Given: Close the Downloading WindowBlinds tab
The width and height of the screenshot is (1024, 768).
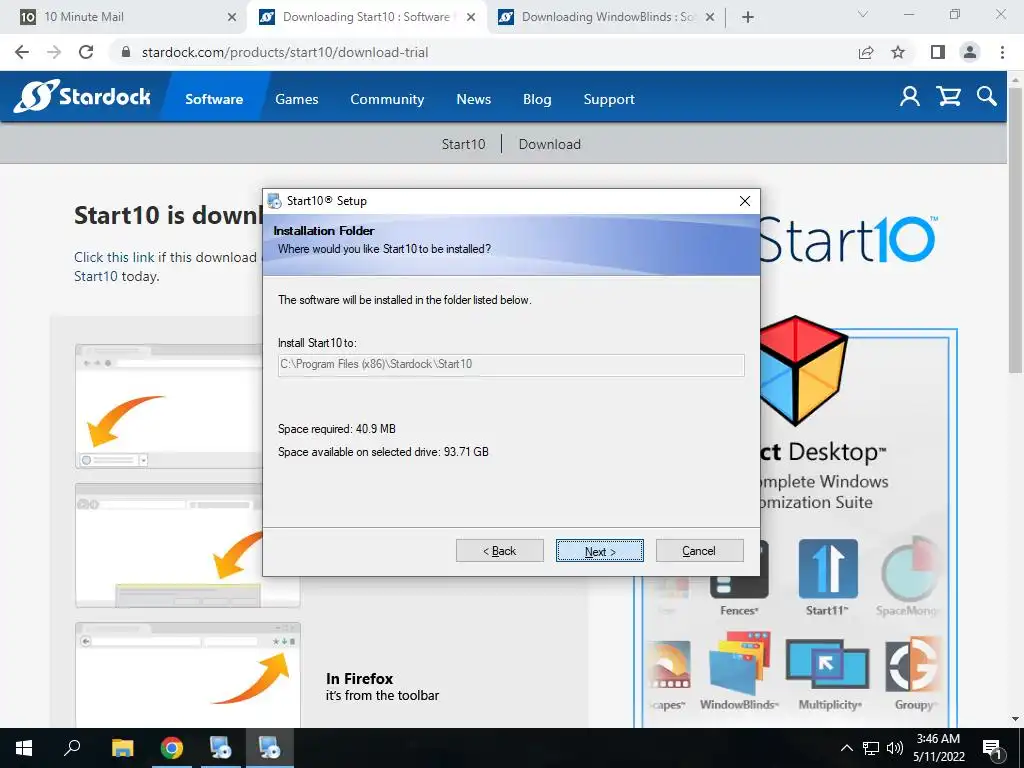Looking at the screenshot, I should pyautogui.click(x=710, y=17).
